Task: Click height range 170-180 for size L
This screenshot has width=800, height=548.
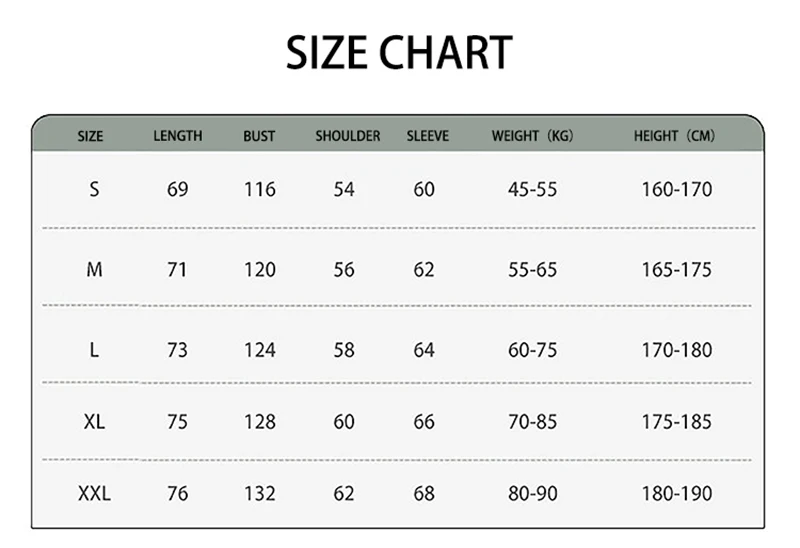Action: [x=677, y=351]
